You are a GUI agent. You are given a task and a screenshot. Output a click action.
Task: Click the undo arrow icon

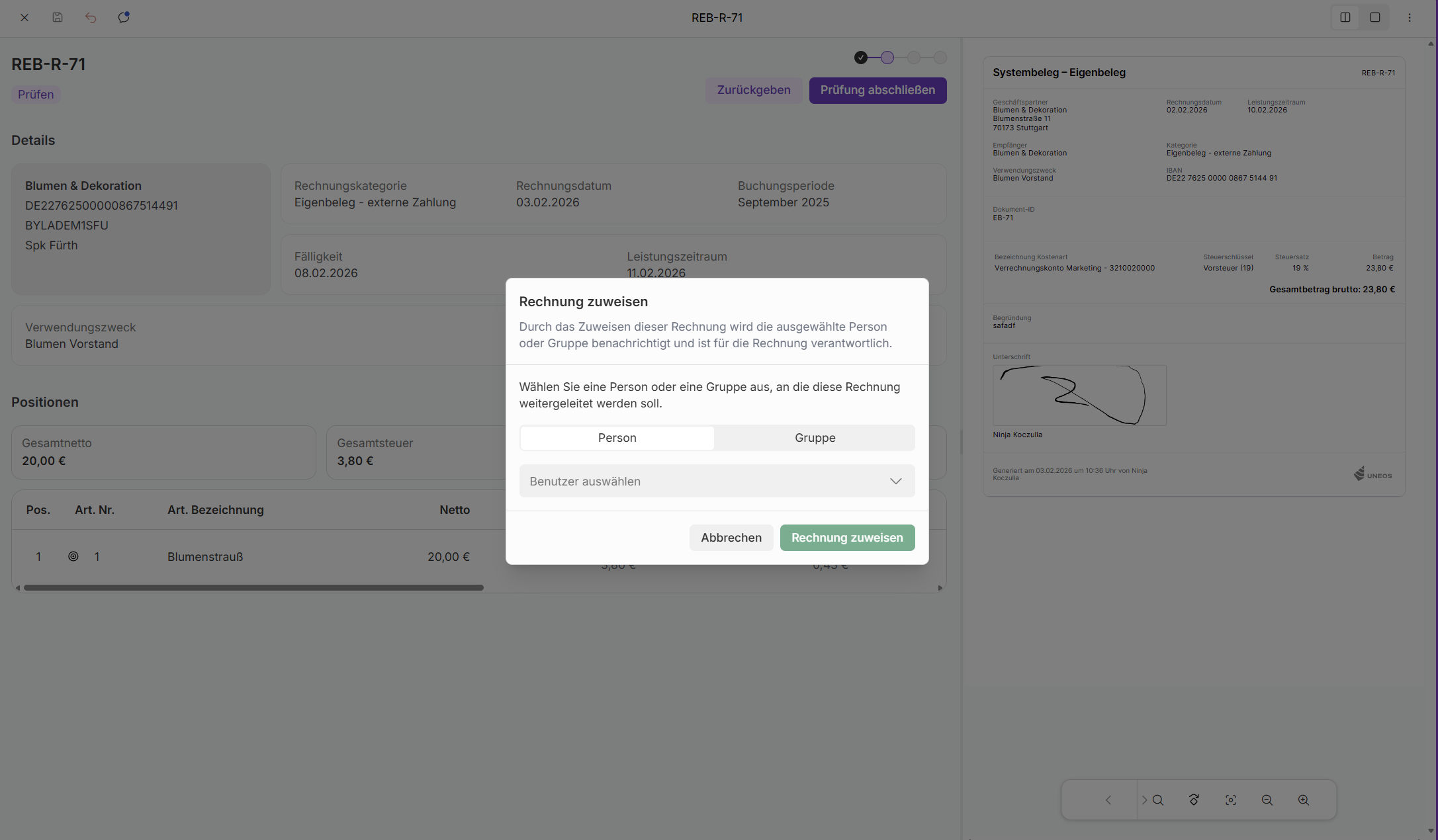91,18
